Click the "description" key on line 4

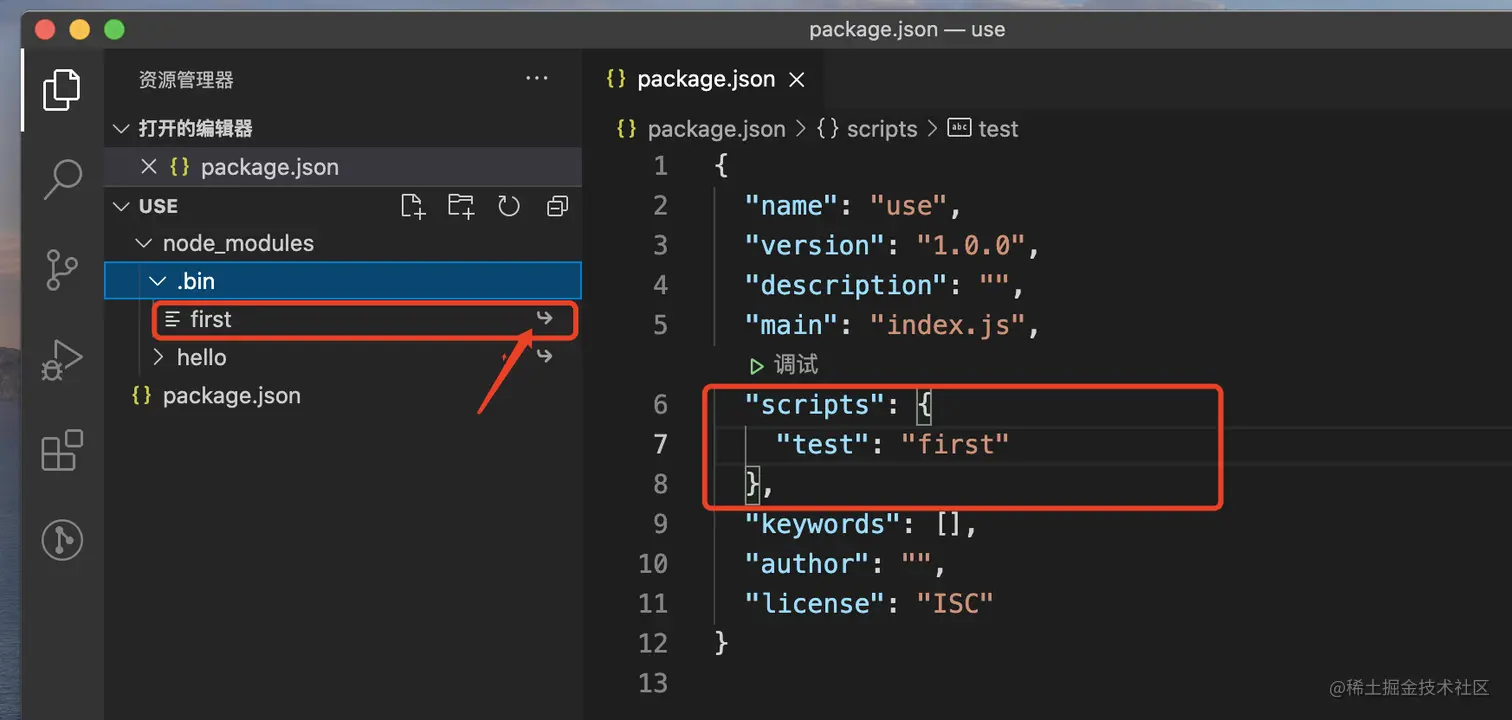(x=845, y=286)
